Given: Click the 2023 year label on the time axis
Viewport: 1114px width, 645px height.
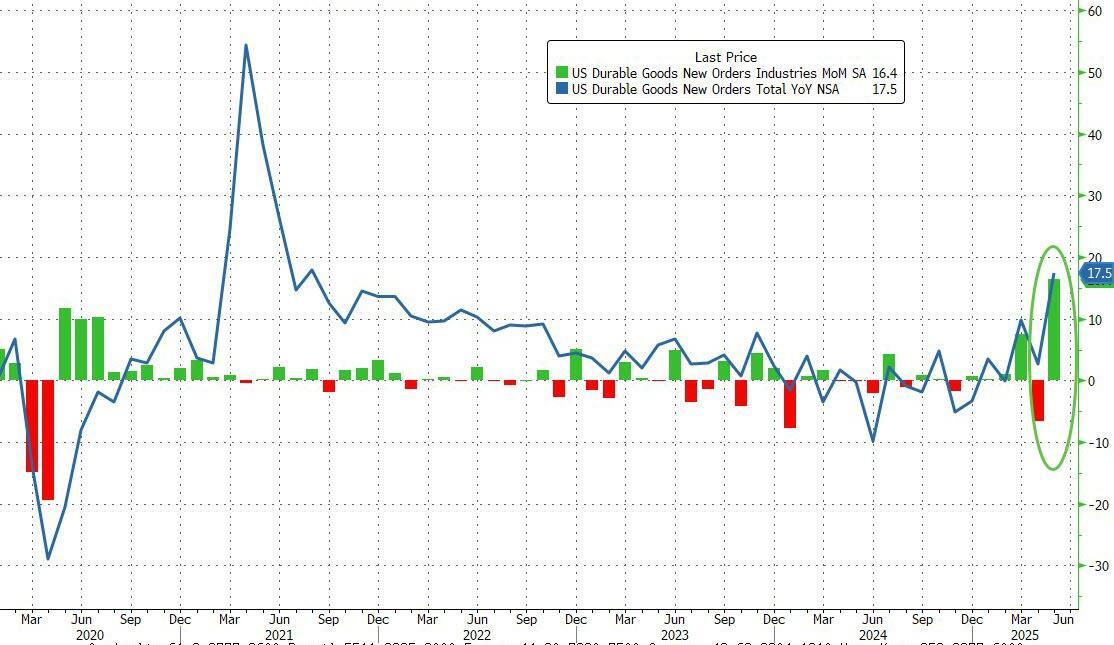Looking at the screenshot, I should point(675,634).
